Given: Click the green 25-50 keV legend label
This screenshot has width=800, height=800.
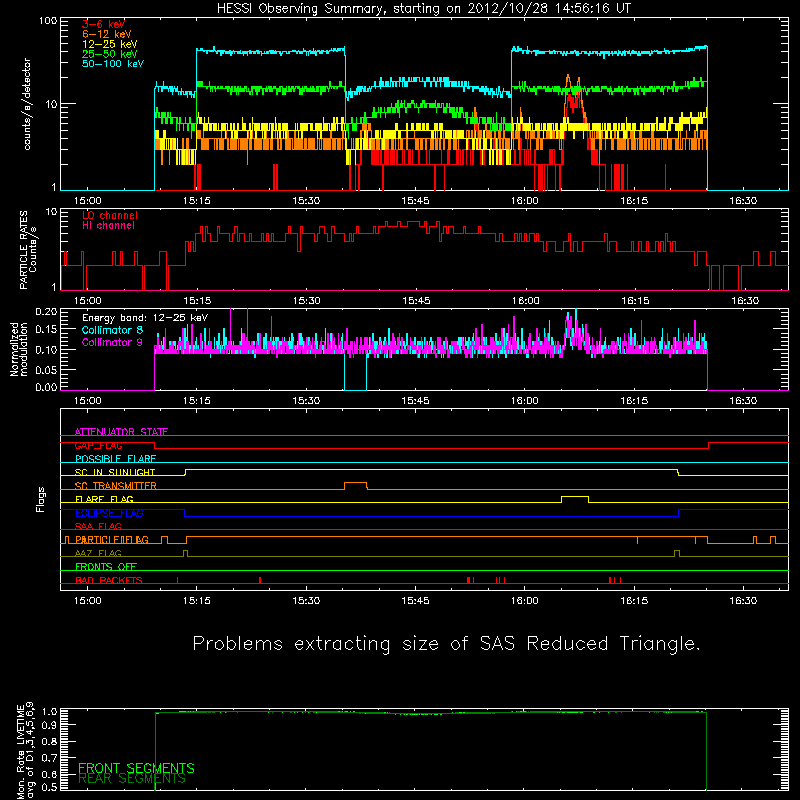Looking at the screenshot, I should coord(110,54).
